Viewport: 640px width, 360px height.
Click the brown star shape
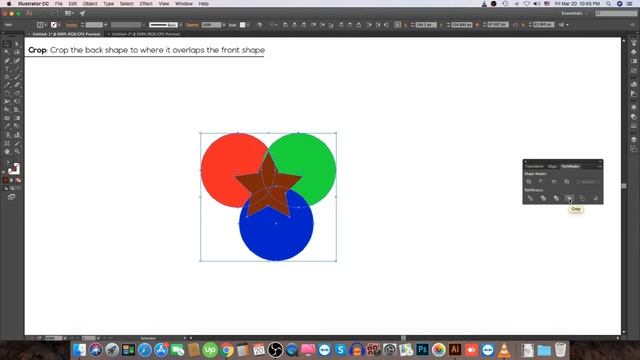coord(268,186)
